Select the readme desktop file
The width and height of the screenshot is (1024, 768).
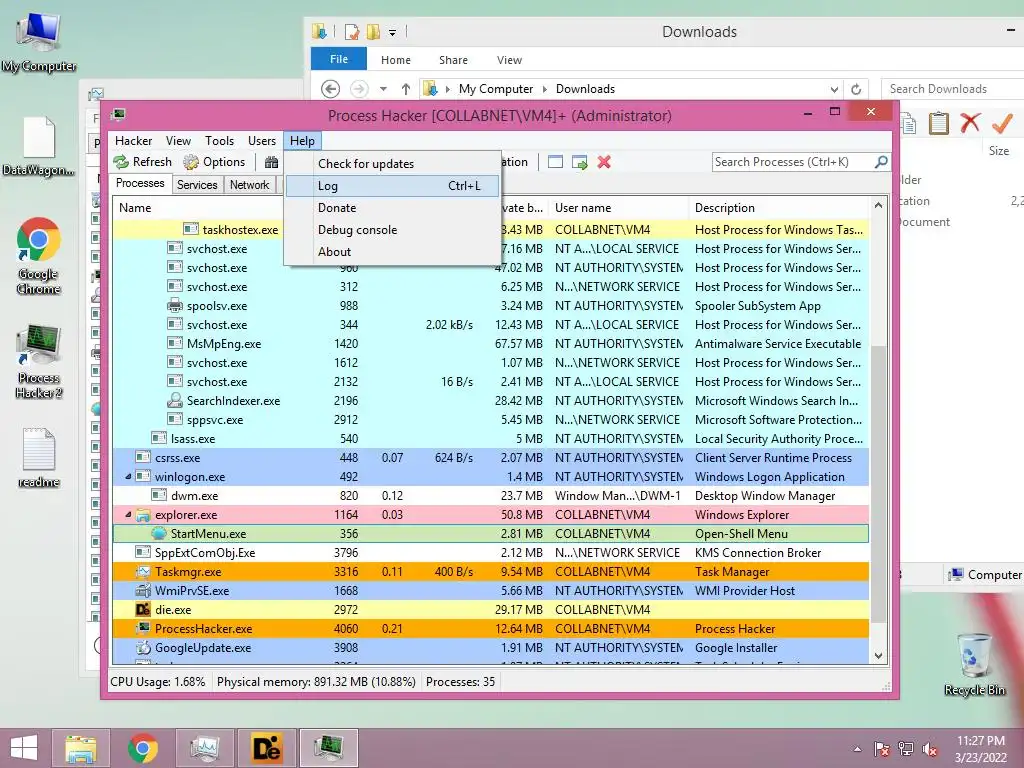(39, 458)
